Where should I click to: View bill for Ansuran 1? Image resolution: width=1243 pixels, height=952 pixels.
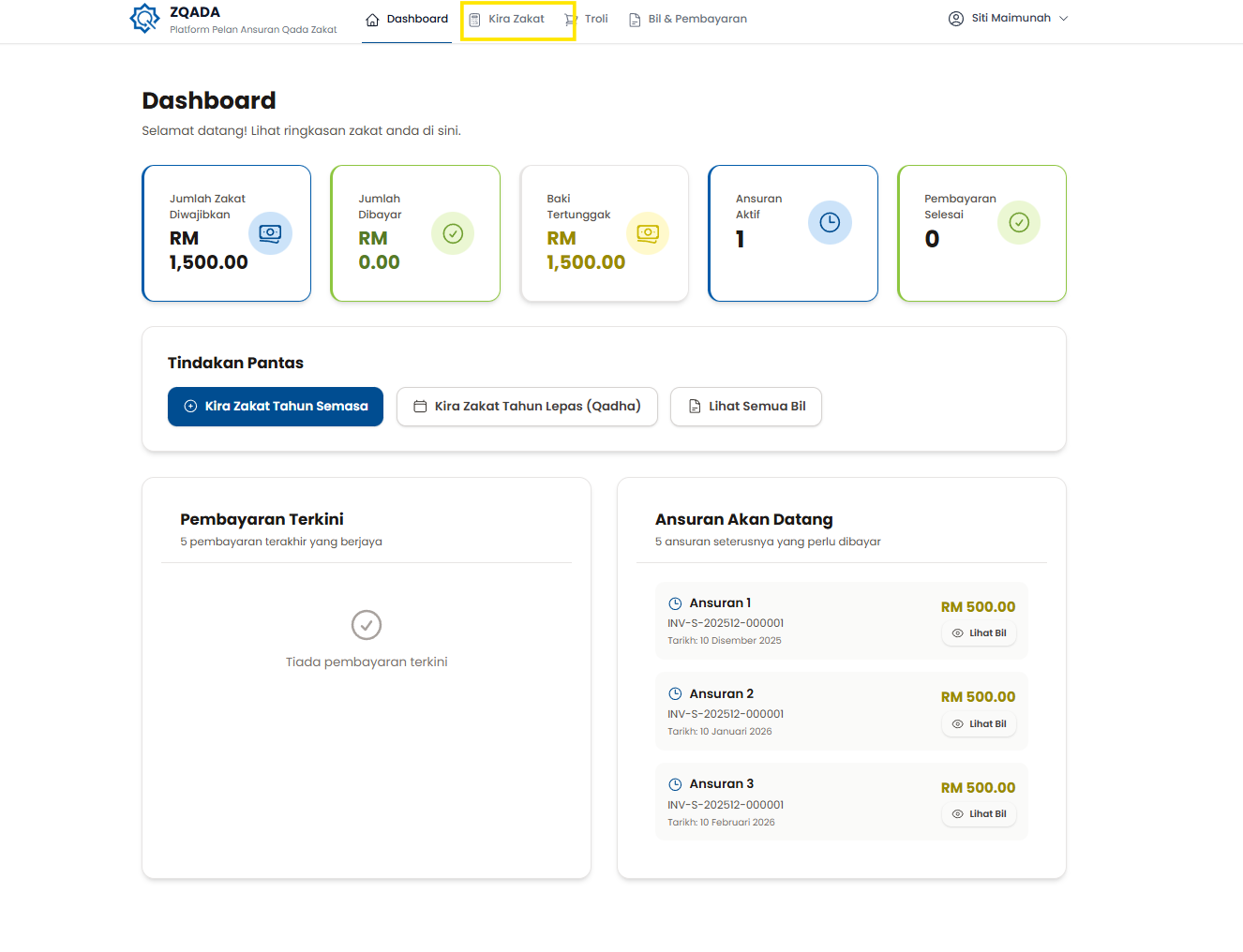click(979, 633)
